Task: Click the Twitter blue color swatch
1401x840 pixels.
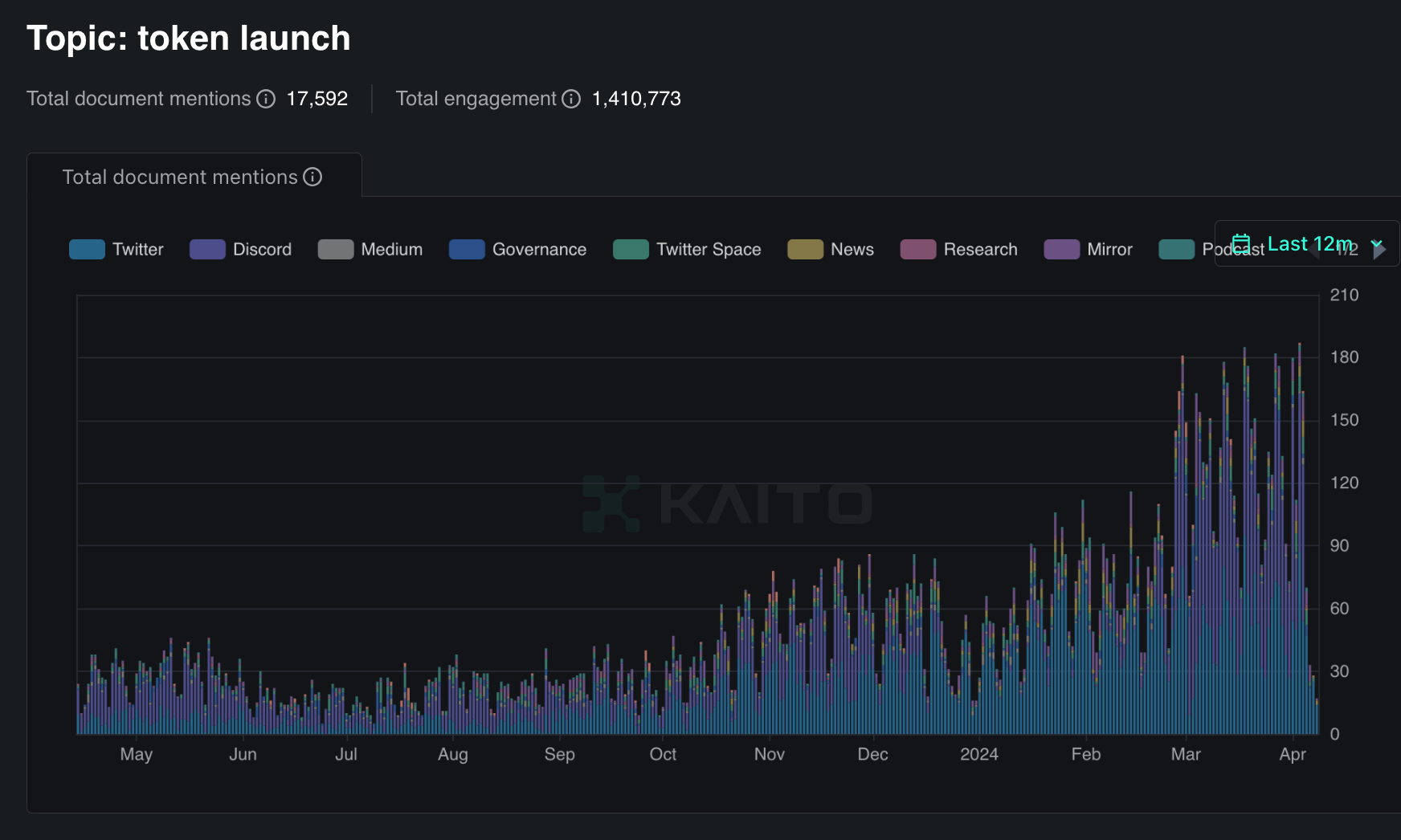Action: 87,250
